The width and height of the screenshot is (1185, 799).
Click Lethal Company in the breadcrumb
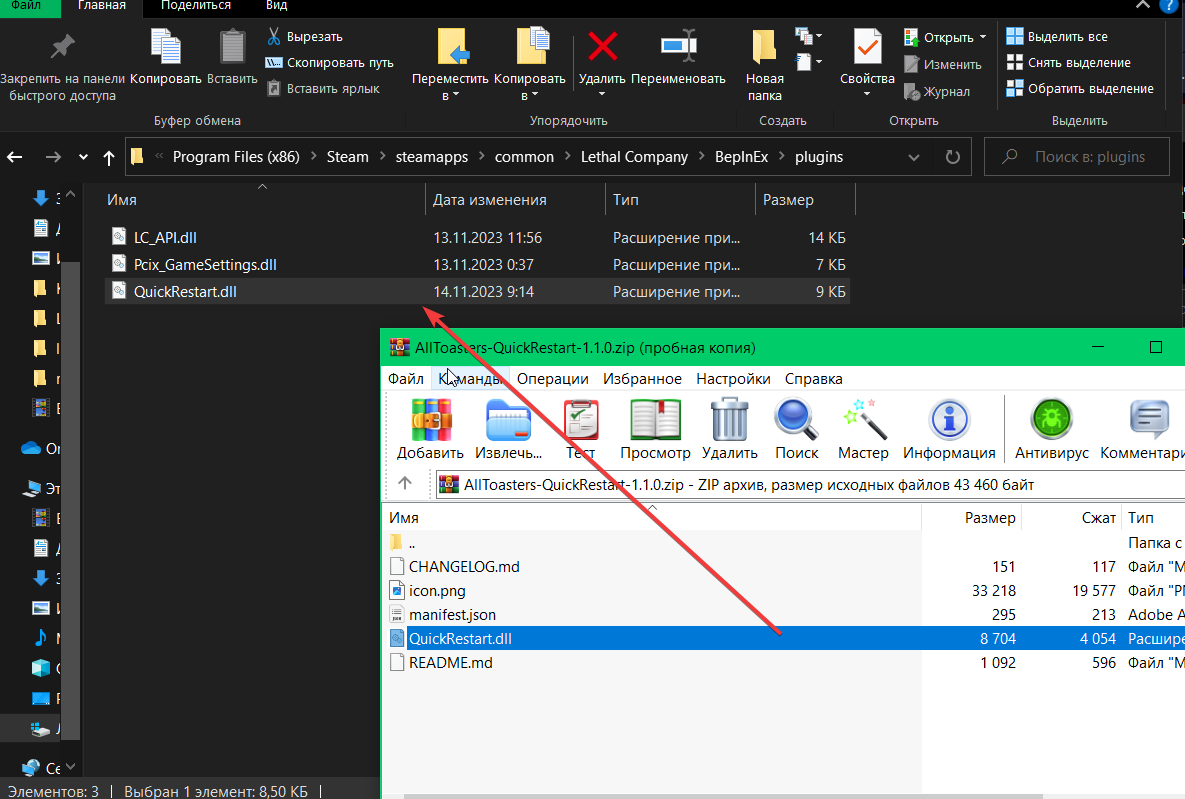634,156
